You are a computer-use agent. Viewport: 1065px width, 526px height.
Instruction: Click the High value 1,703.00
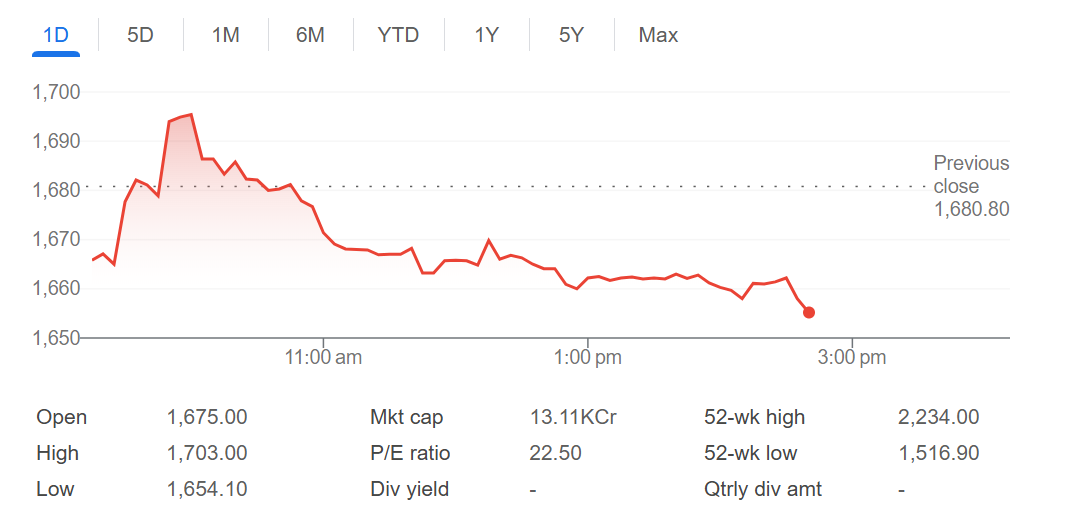point(207,453)
